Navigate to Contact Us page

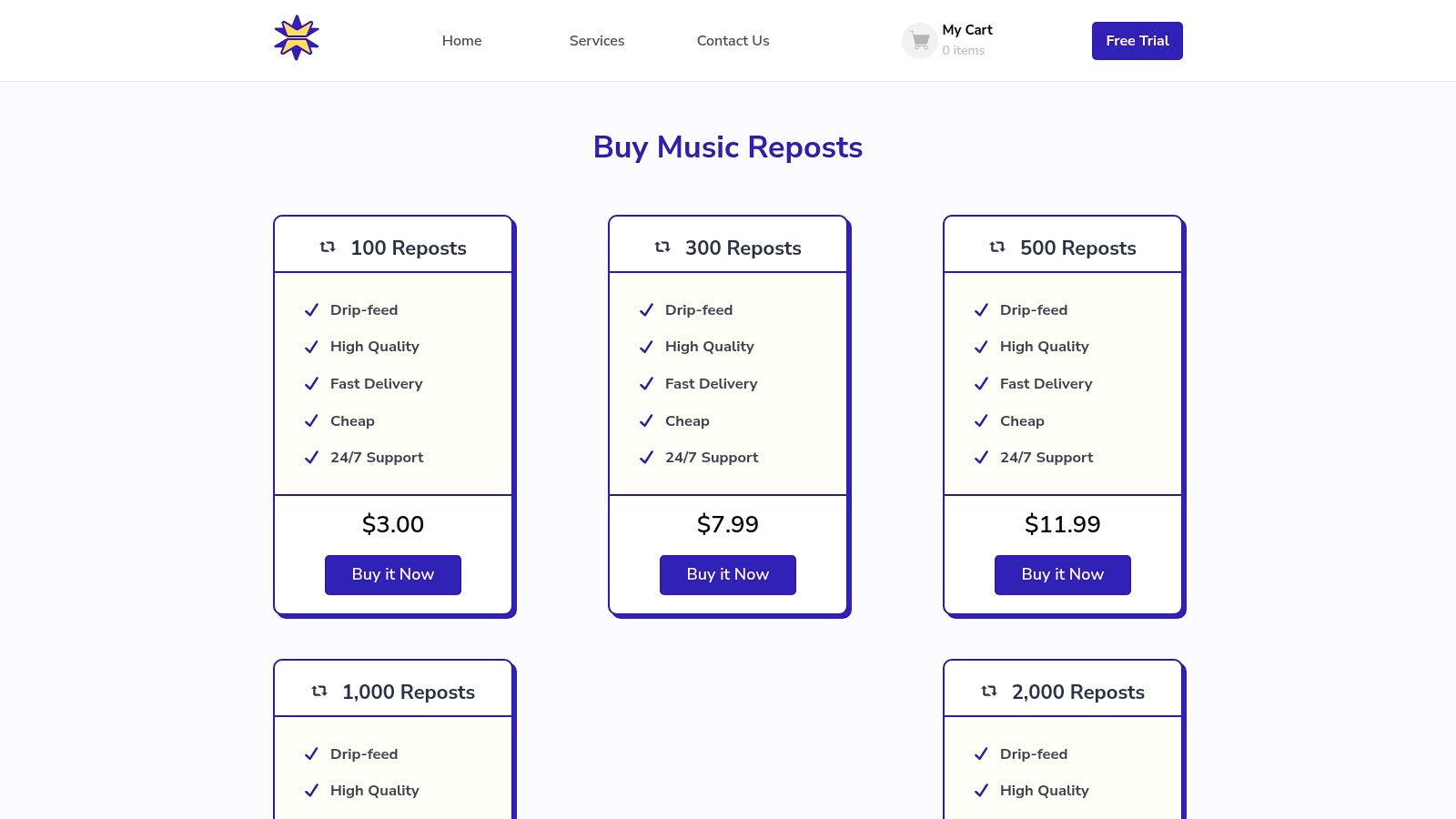(x=733, y=41)
